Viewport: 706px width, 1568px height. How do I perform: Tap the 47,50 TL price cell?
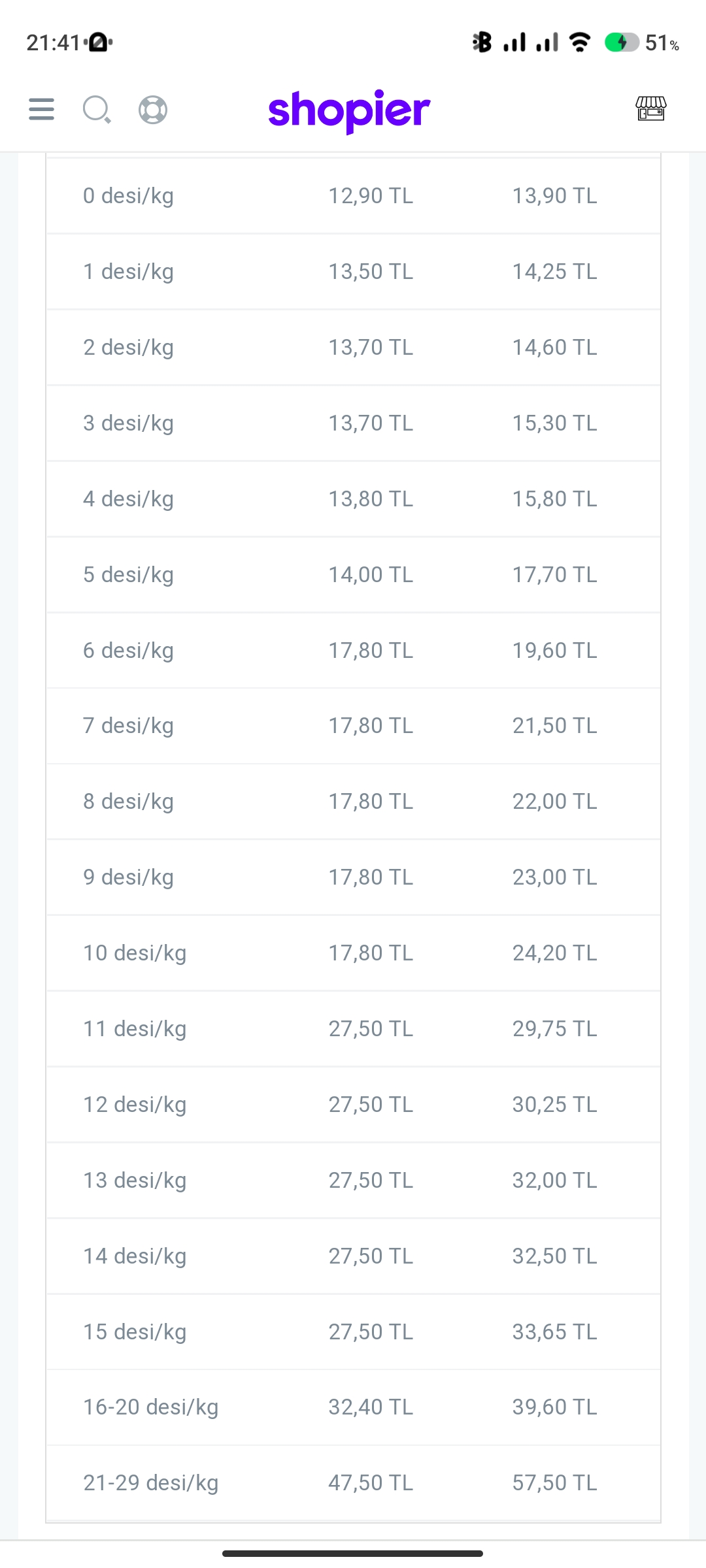[x=371, y=1483]
